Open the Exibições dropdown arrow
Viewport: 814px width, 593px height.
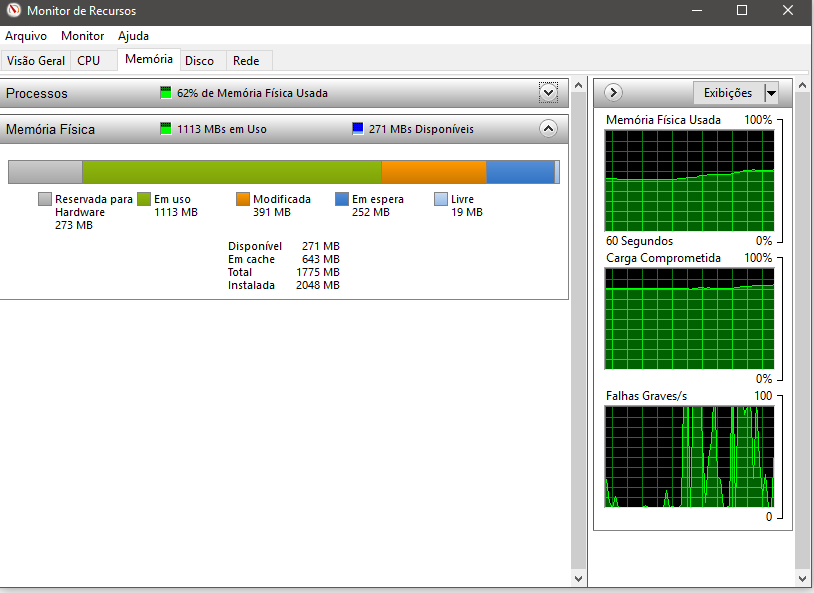tap(771, 93)
